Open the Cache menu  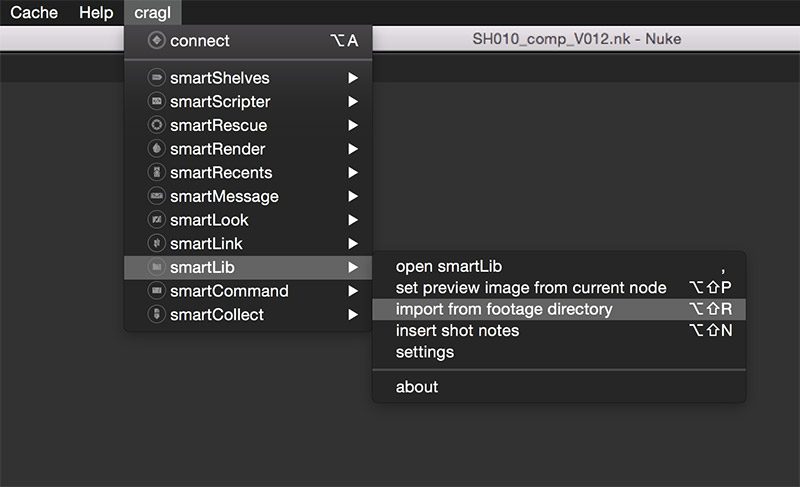[34, 13]
